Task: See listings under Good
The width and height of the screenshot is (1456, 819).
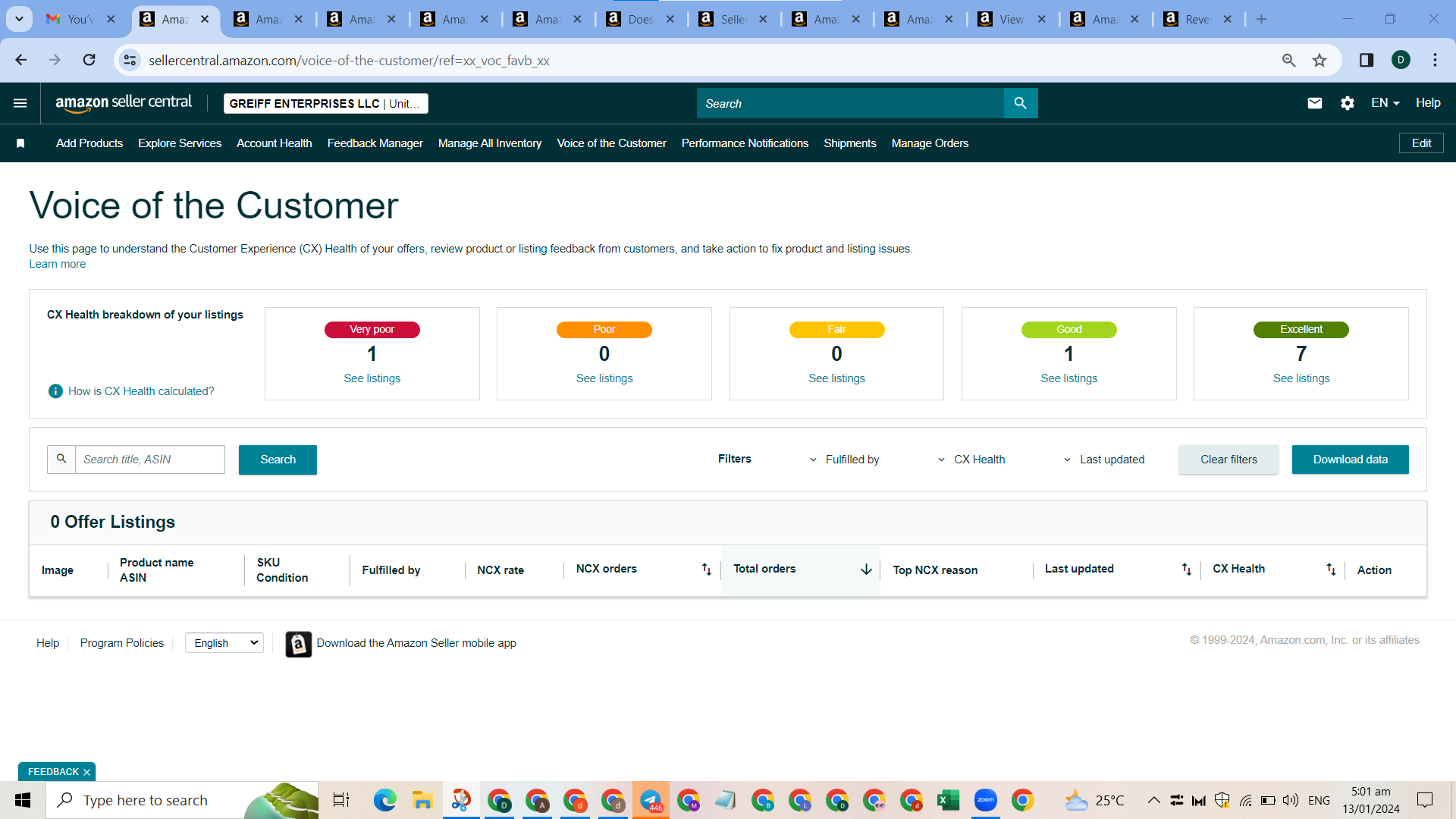Action: point(1069,378)
